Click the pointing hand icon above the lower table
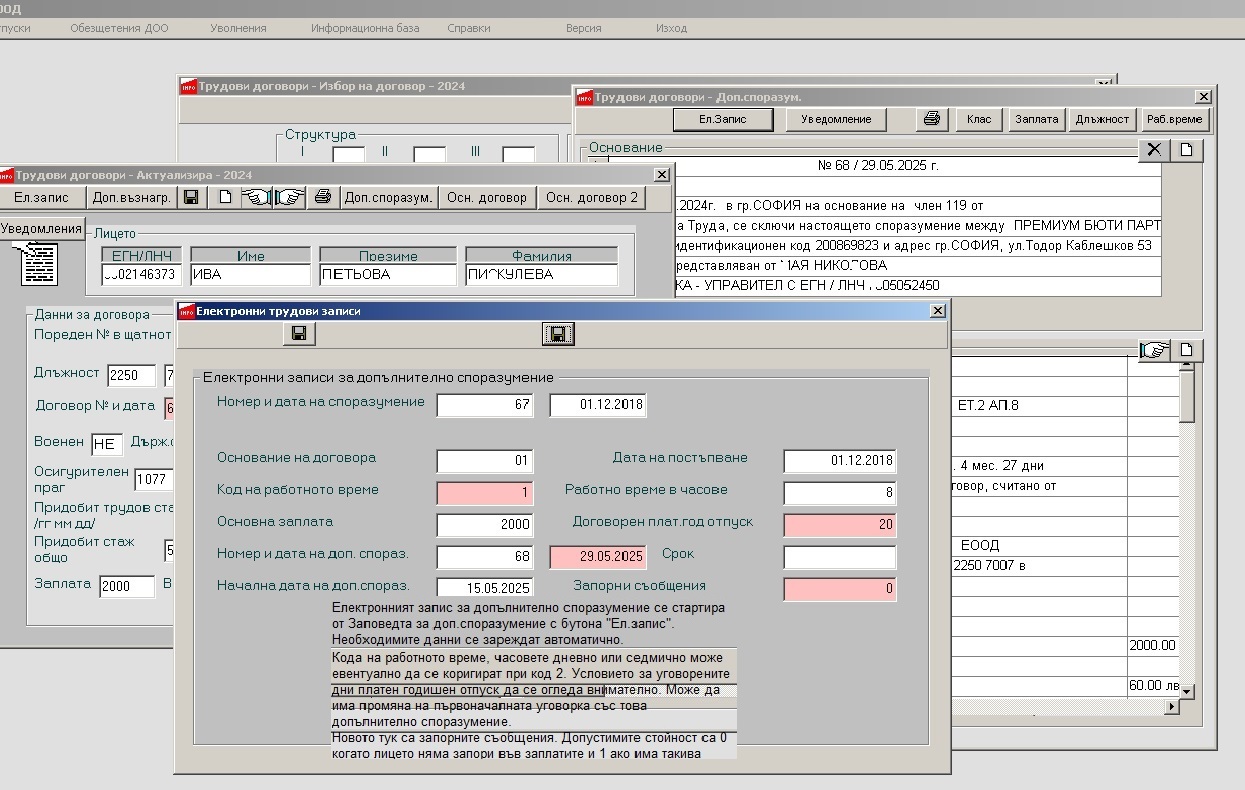The width and height of the screenshot is (1245, 790). [1155, 350]
